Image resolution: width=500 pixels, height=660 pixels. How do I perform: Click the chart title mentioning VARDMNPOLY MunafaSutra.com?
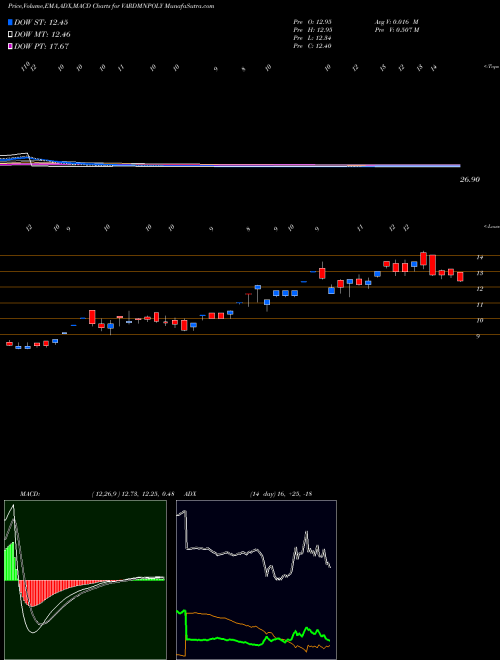[x=111, y=6]
